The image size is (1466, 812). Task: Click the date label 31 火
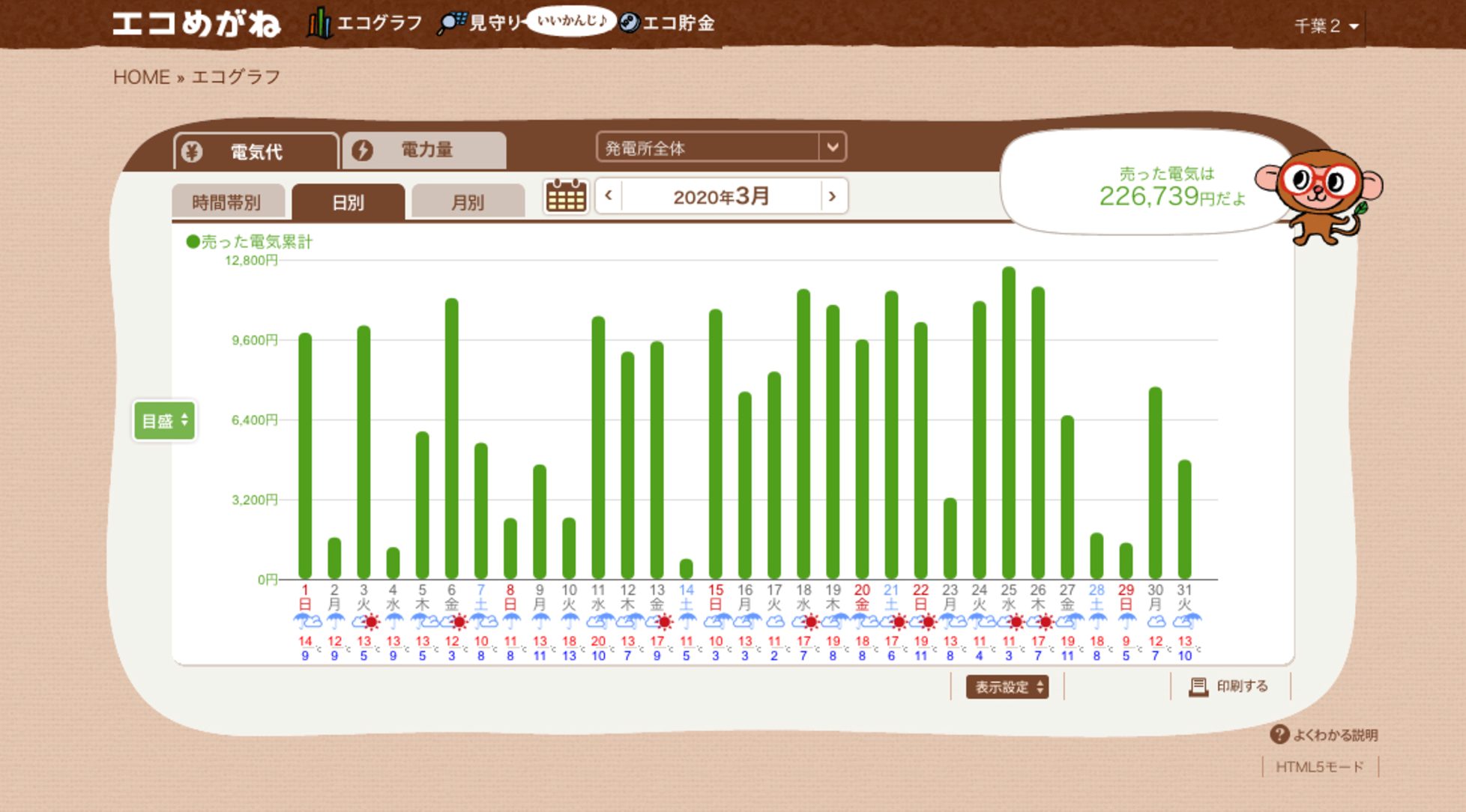click(x=1184, y=597)
